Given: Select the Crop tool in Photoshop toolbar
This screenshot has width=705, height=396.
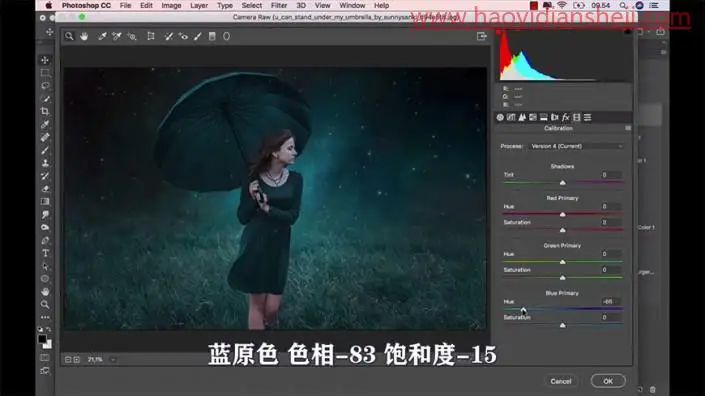Looking at the screenshot, I should point(45,111).
